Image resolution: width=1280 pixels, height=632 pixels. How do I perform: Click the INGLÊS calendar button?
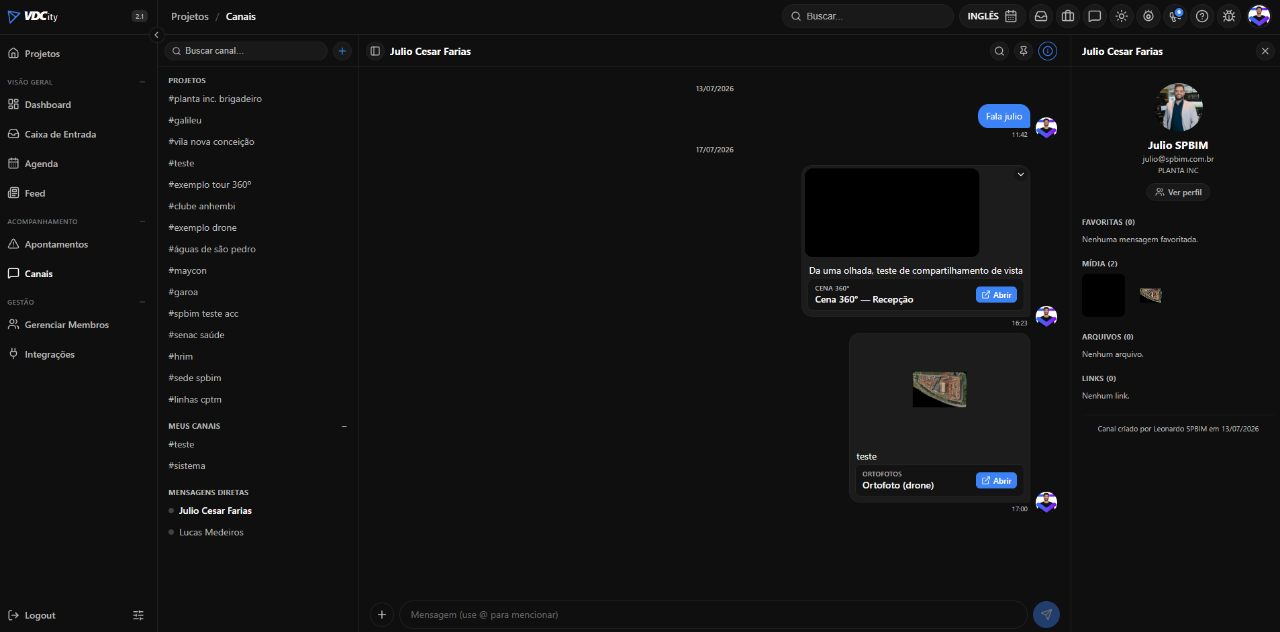[992, 16]
